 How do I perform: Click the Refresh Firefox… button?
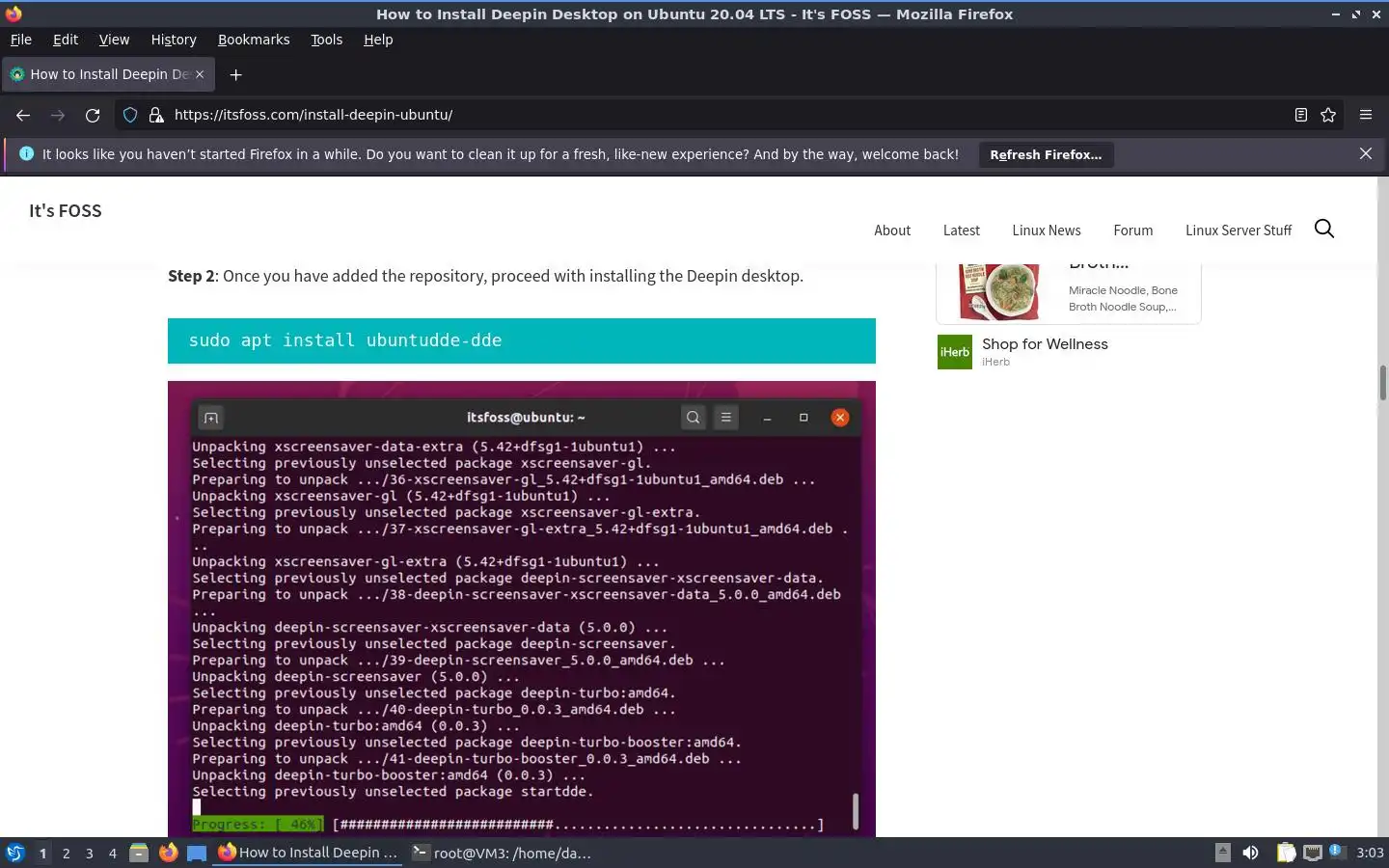pyautogui.click(x=1046, y=154)
